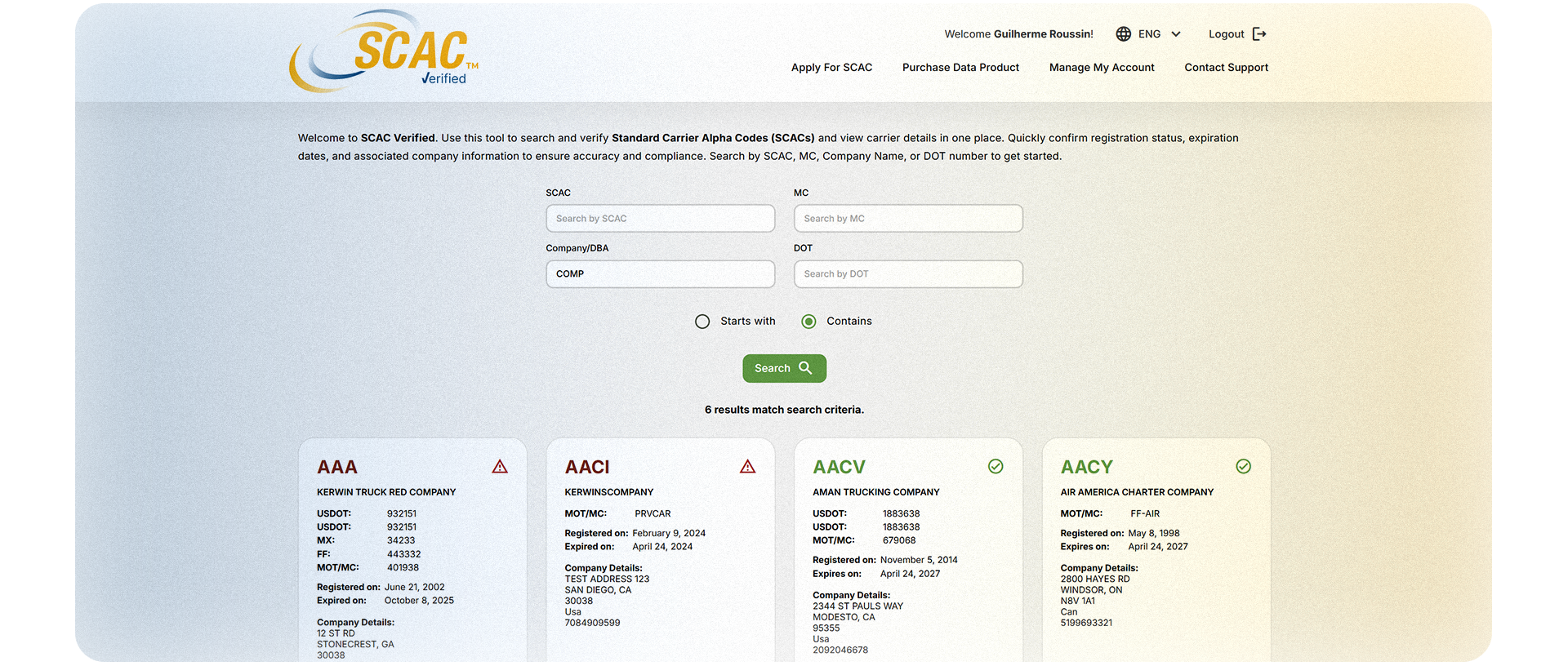The image size is (1568, 666).
Task: Click KERWIN TRUCK RED COMPANY name
Action: point(386,492)
